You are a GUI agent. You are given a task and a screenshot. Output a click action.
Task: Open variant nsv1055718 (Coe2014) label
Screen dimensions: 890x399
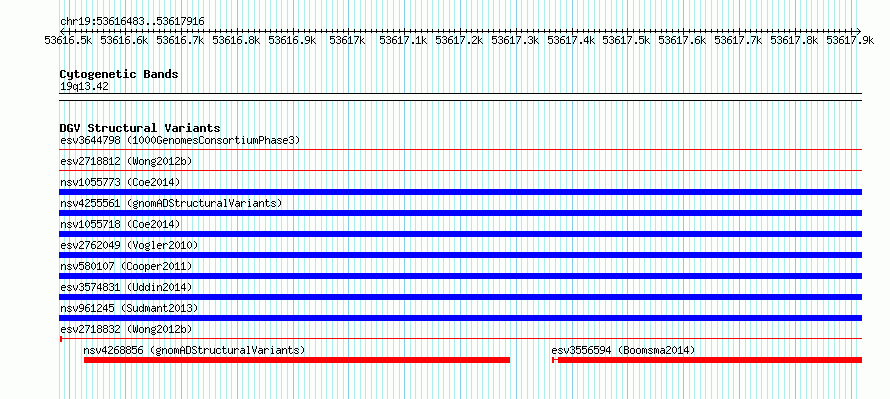click(120, 224)
